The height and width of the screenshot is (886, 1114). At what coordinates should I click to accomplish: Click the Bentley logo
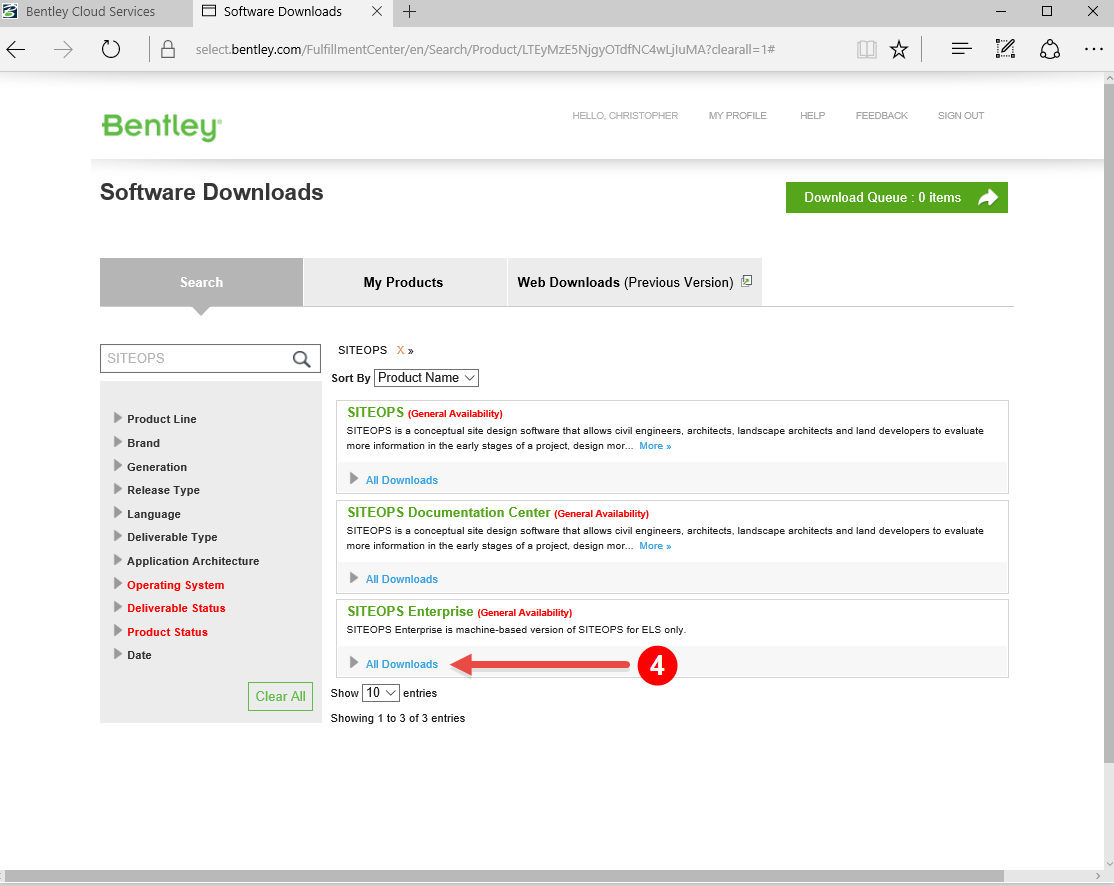pos(162,126)
